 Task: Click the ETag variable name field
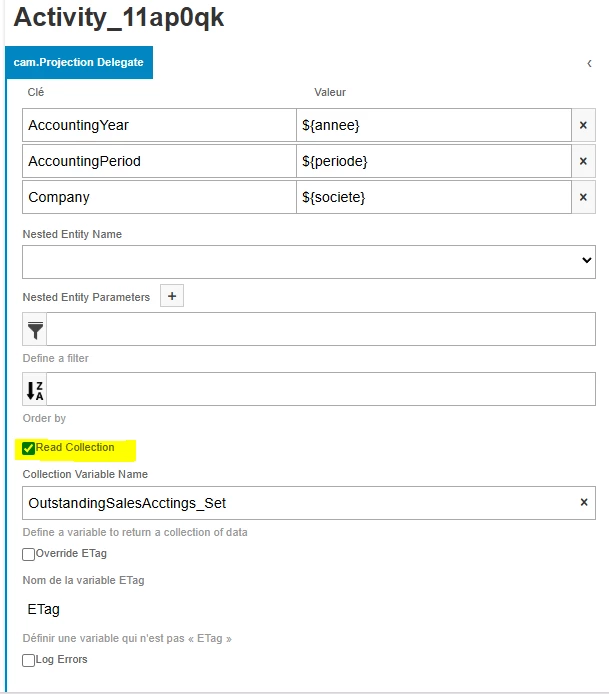(x=300, y=609)
